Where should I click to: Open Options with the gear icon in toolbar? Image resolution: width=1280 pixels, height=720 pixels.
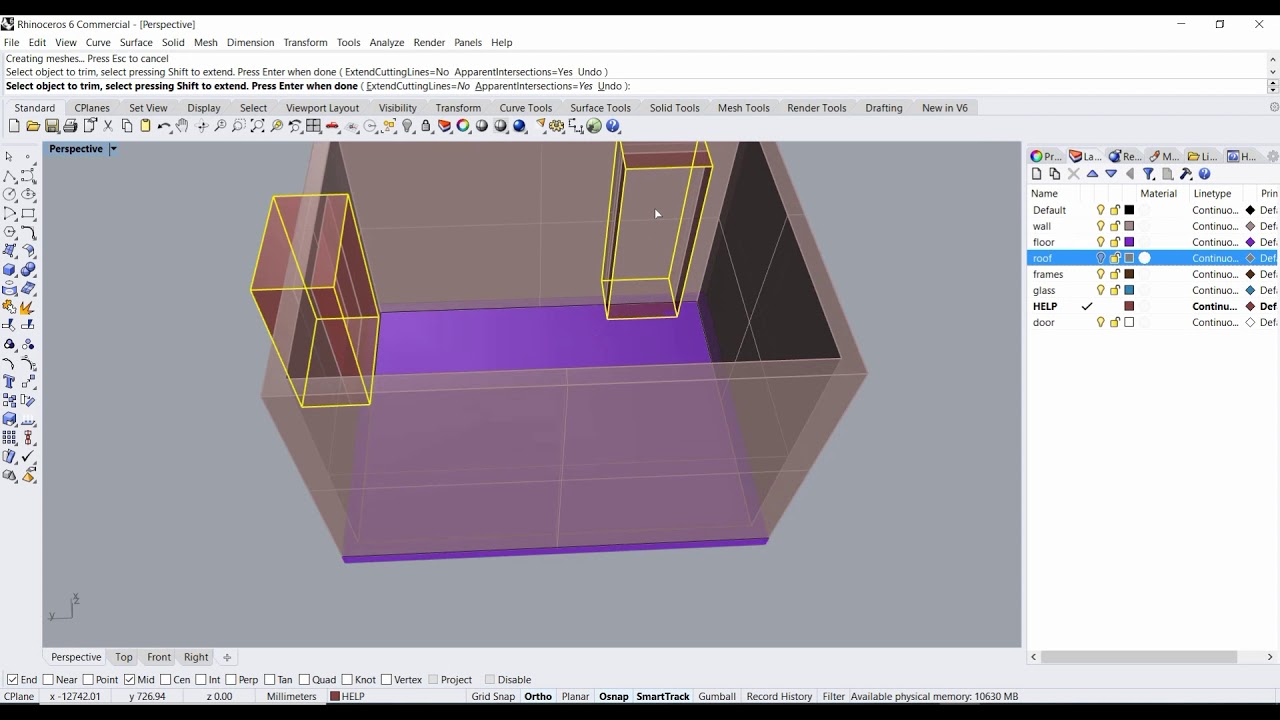pos(557,126)
